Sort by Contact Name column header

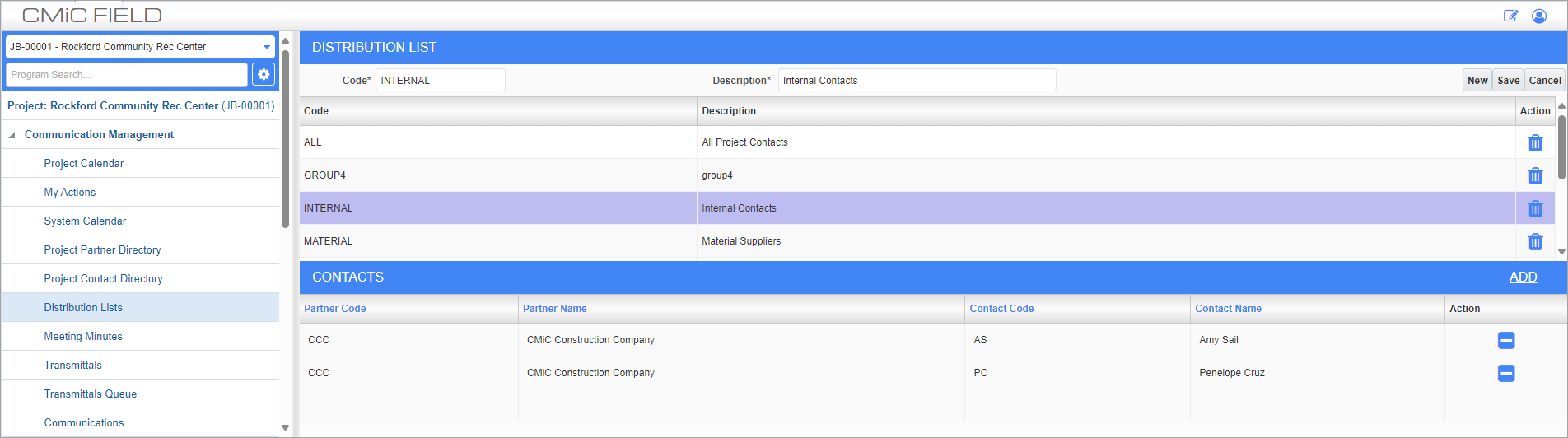tap(1228, 309)
